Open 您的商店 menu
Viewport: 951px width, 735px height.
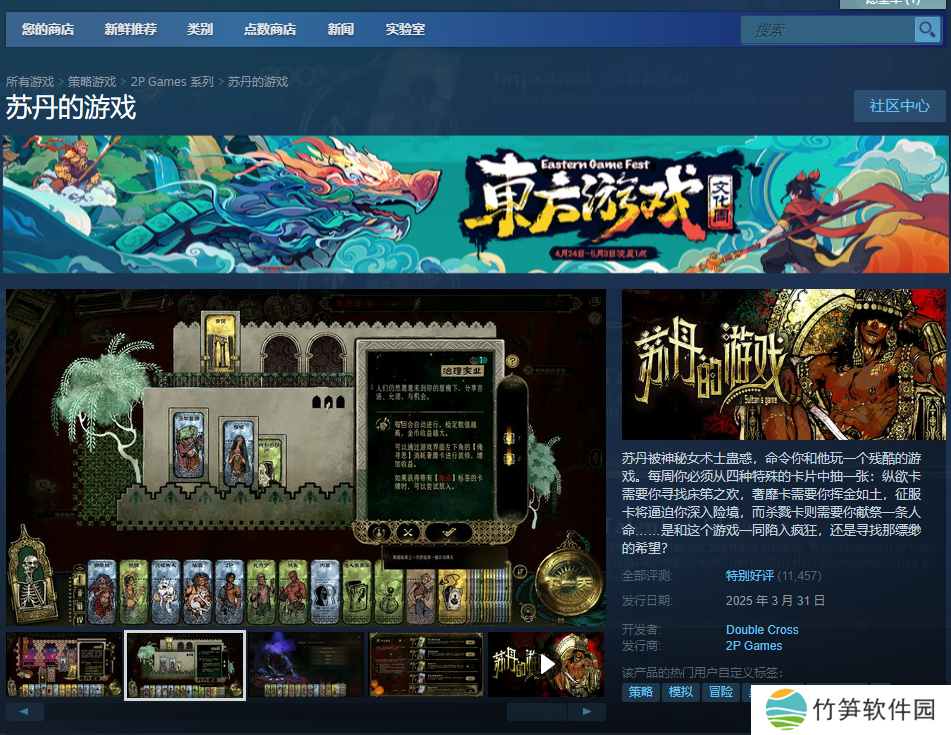(x=48, y=29)
